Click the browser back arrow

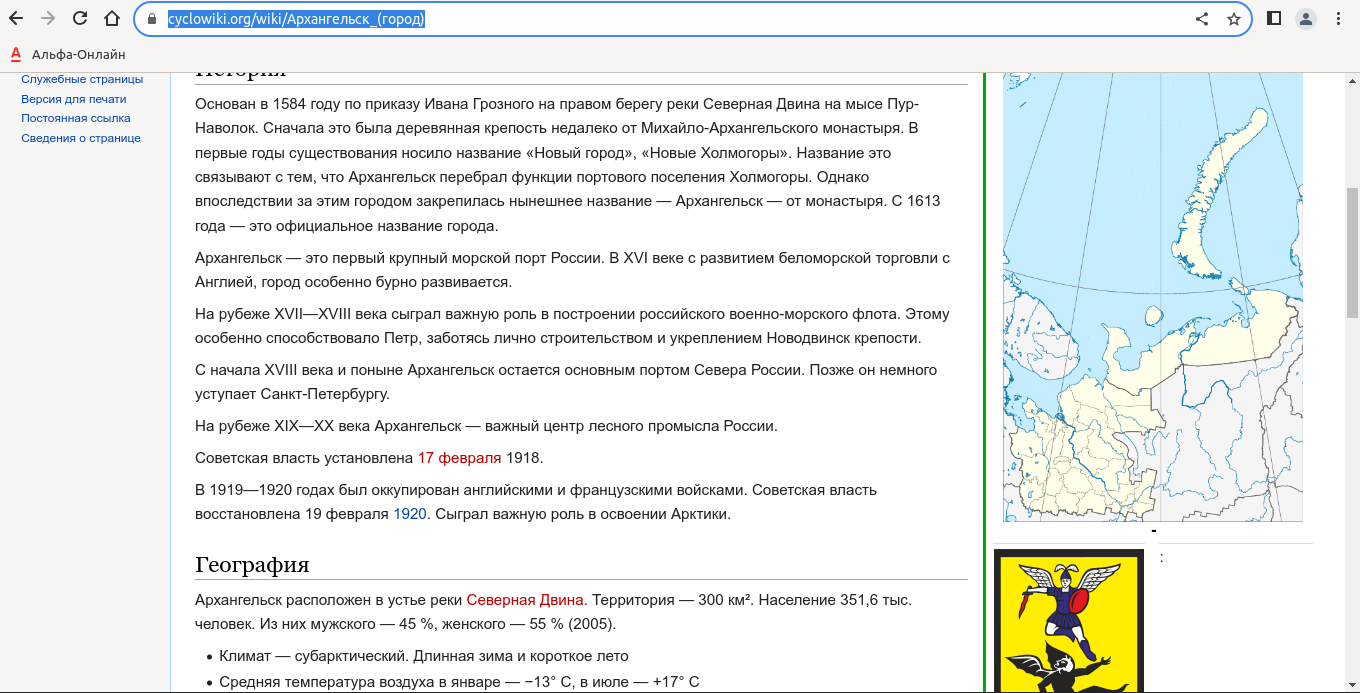[16, 18]
